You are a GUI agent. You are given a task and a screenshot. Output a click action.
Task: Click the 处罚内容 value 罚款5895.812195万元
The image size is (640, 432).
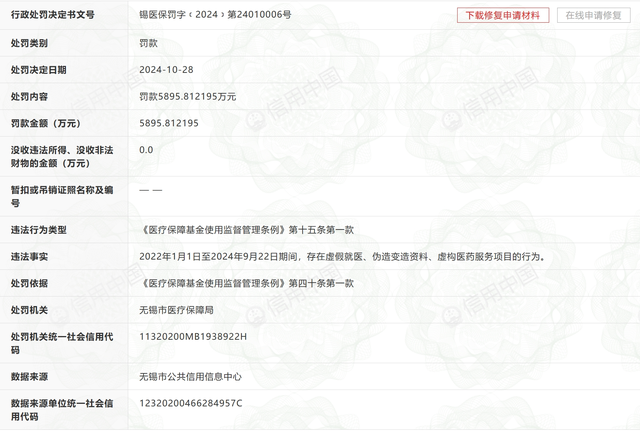(x=188, y=97)
